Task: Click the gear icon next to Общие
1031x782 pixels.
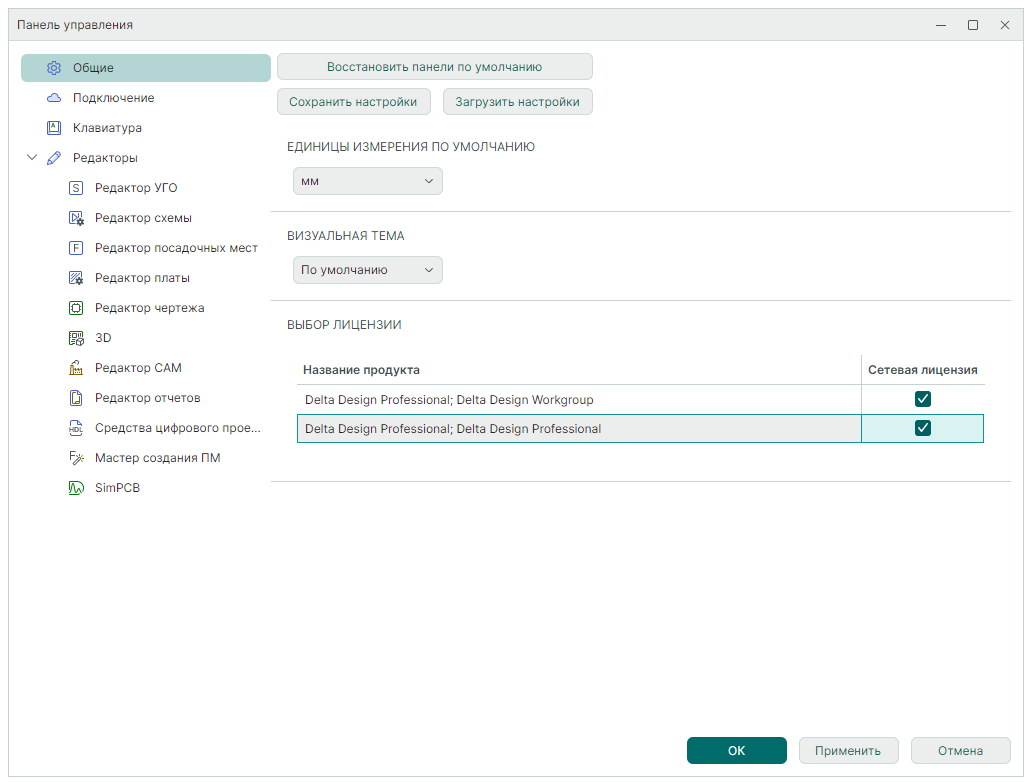Action: (x=54, y=68)
